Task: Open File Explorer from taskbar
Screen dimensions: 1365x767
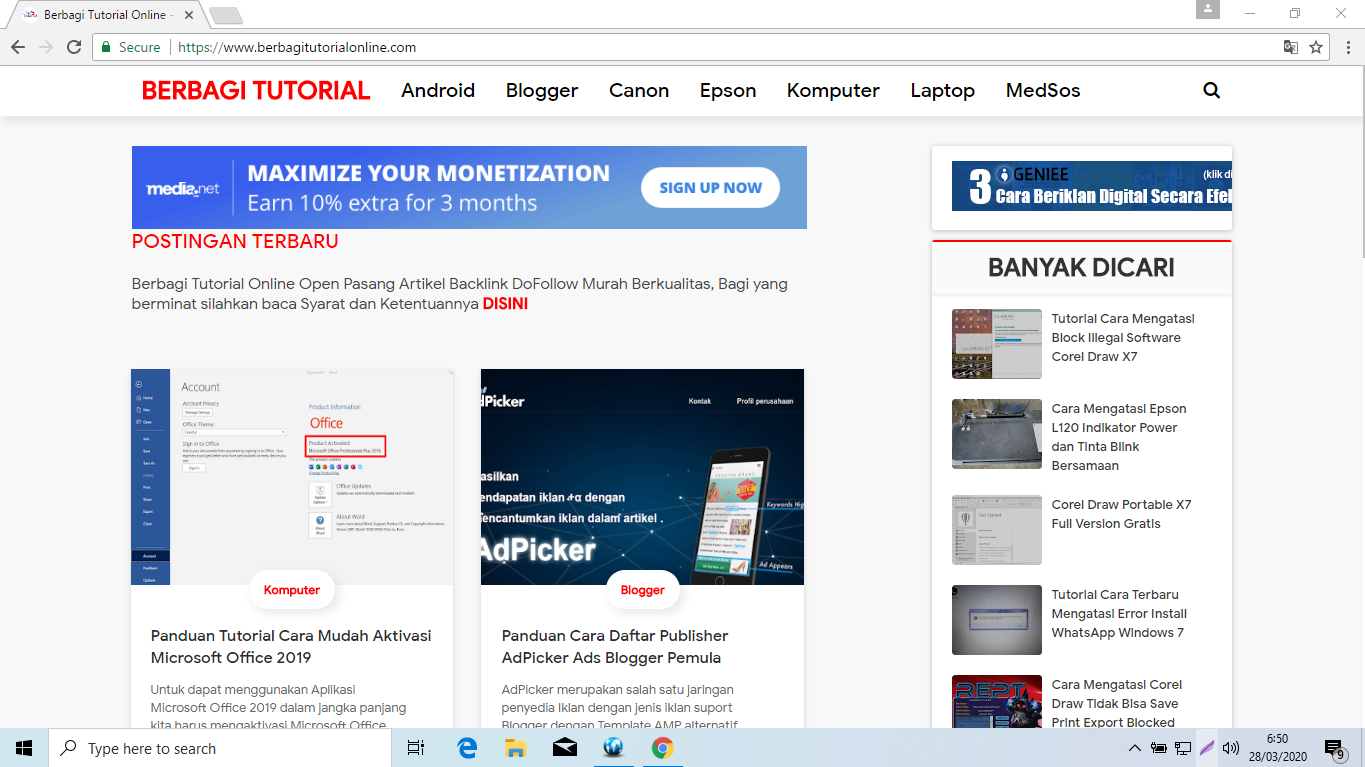Action: click(x=515, y=748)
